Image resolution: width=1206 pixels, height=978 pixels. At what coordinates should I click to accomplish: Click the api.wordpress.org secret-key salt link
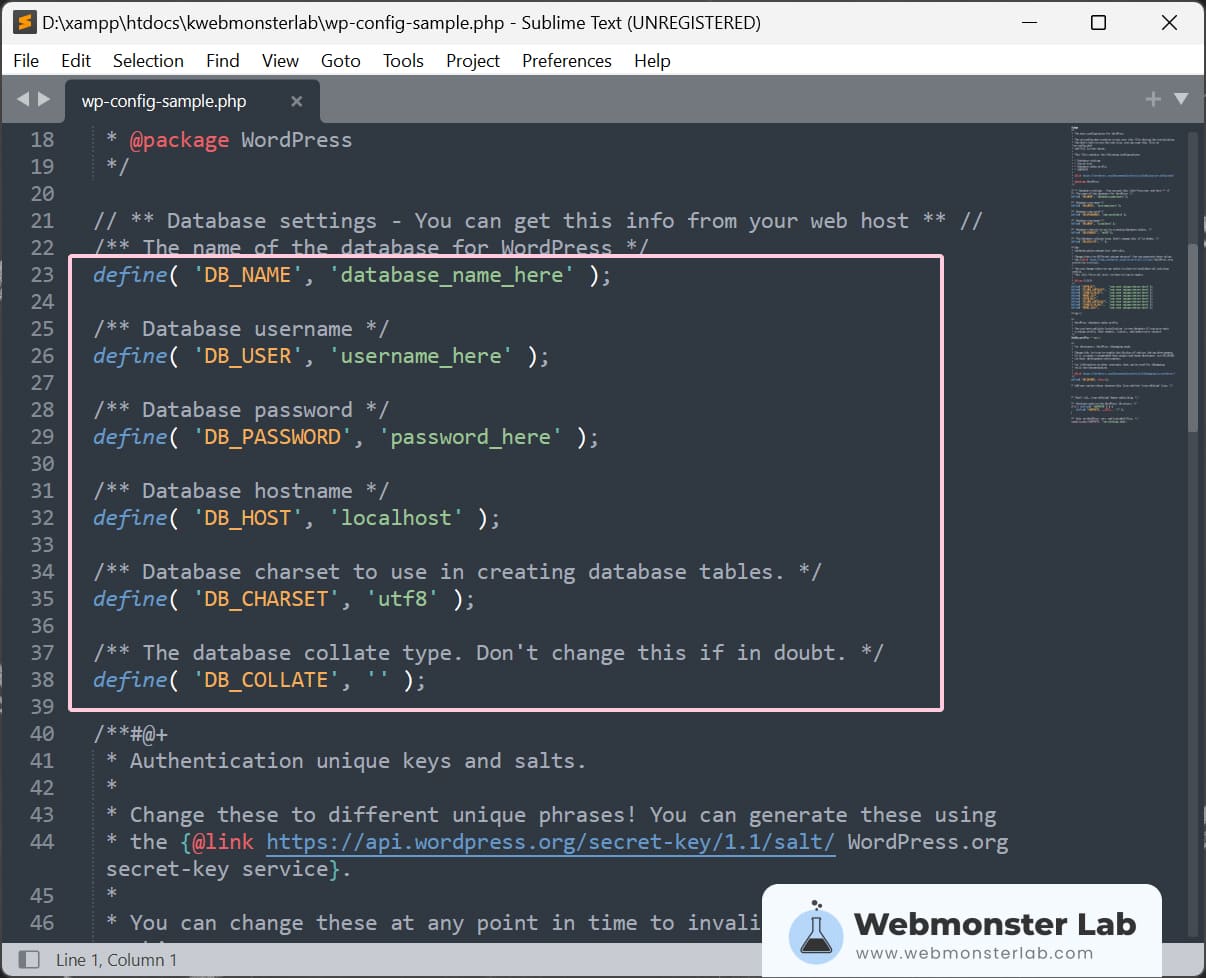pos(550,842)
